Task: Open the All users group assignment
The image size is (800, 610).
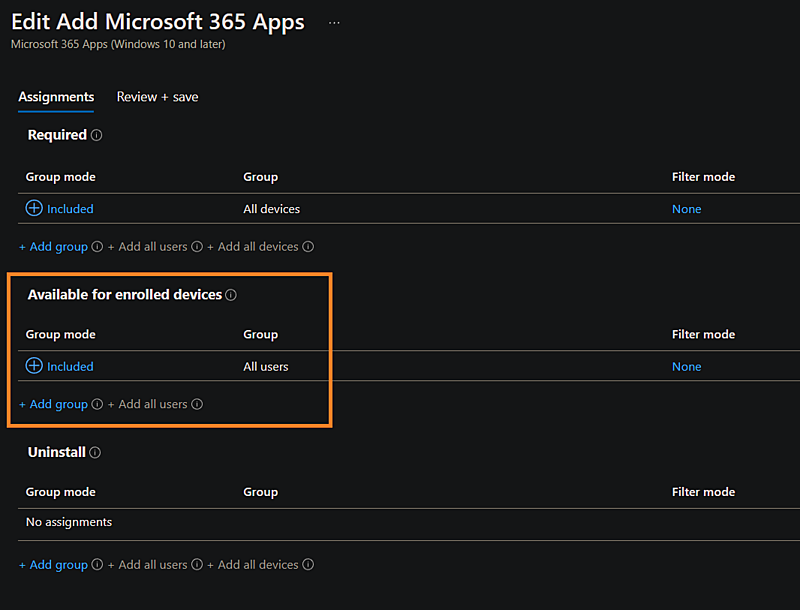Action: tap(265, 366)
